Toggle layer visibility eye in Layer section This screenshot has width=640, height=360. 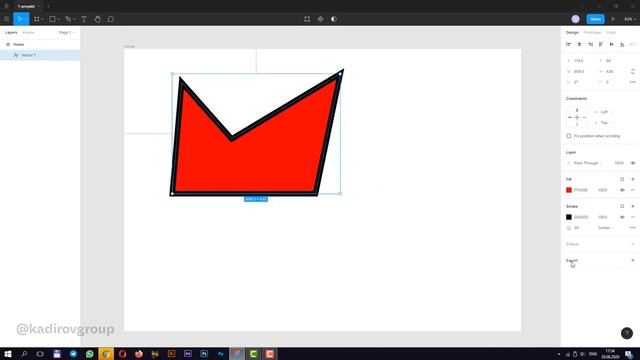tap(633, 163)
